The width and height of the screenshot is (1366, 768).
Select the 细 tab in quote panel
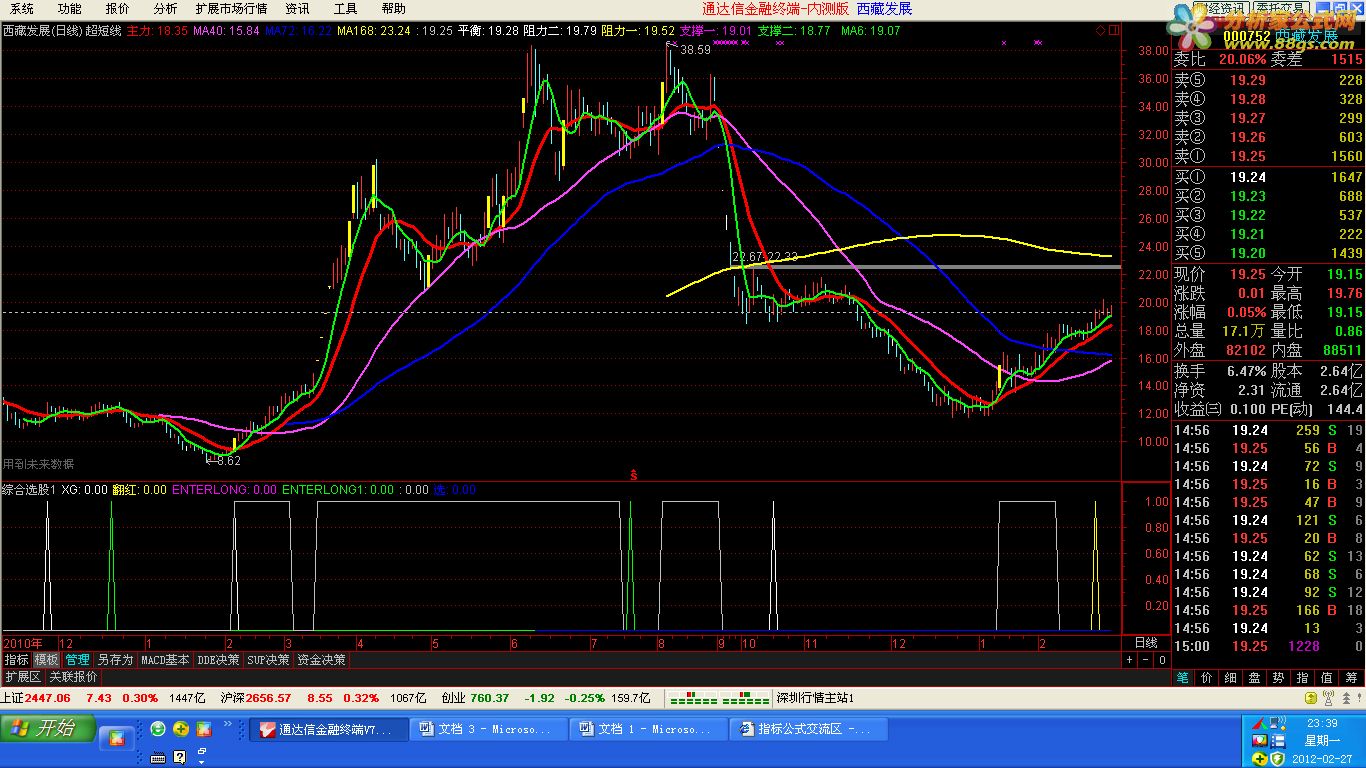(x=1230, y=678)
